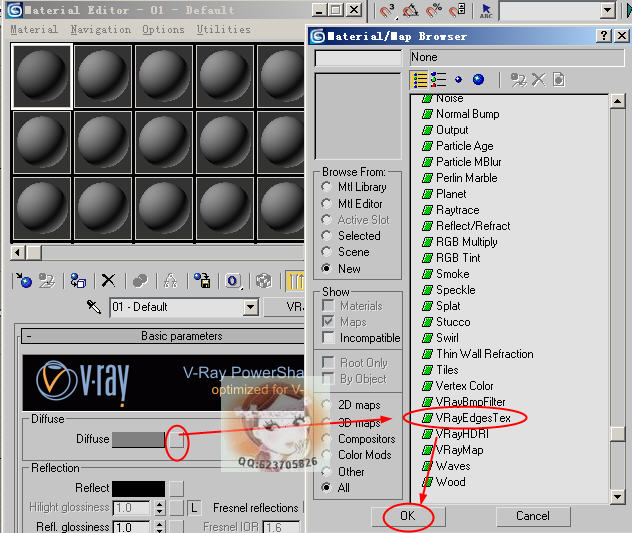Open the Utilities menu
The image size is (632, 533).
tap(223, 30)
